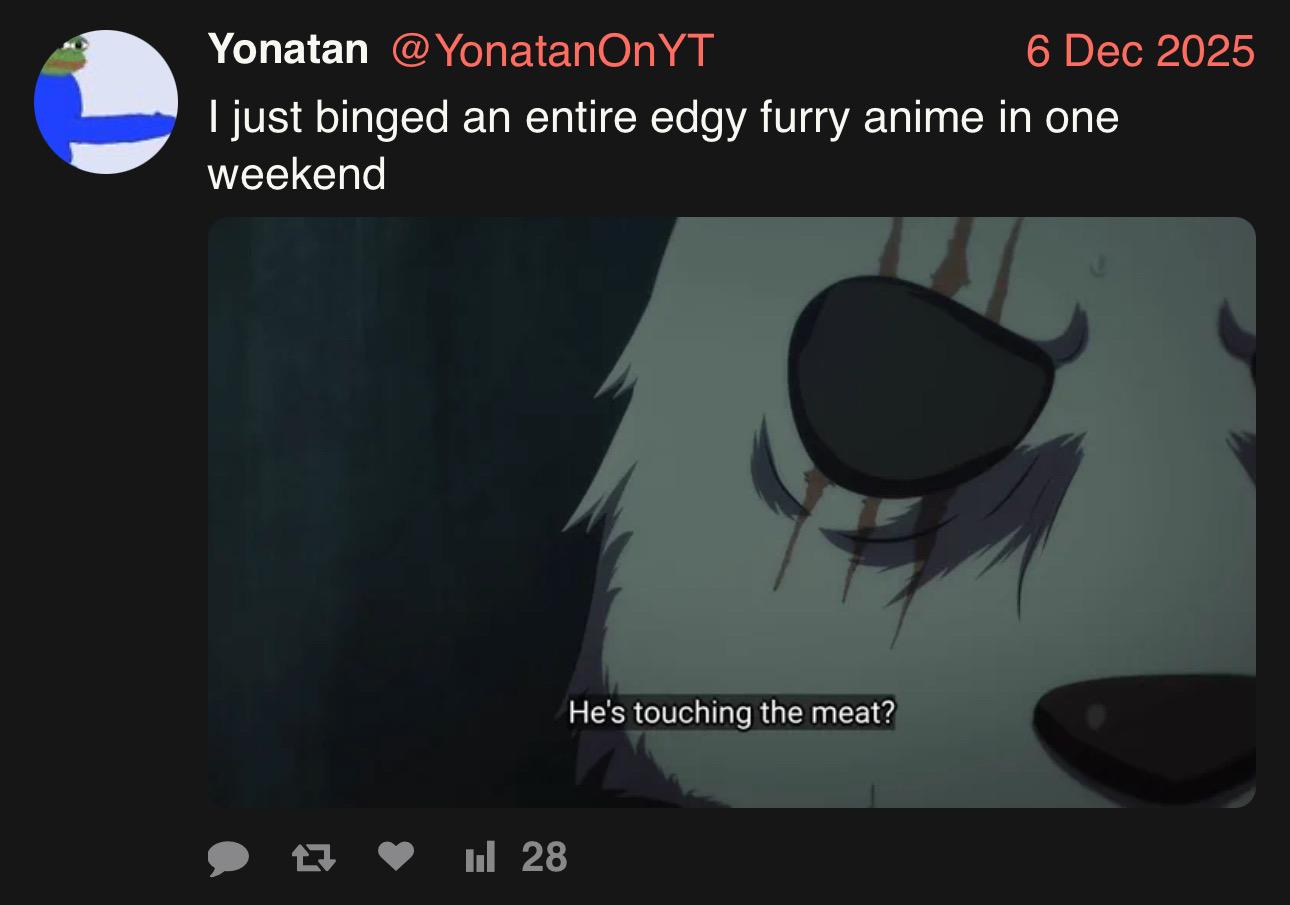Retweet this post using the arrows icon
This screenshot has width=1290, height=905.
click(313, 857)
